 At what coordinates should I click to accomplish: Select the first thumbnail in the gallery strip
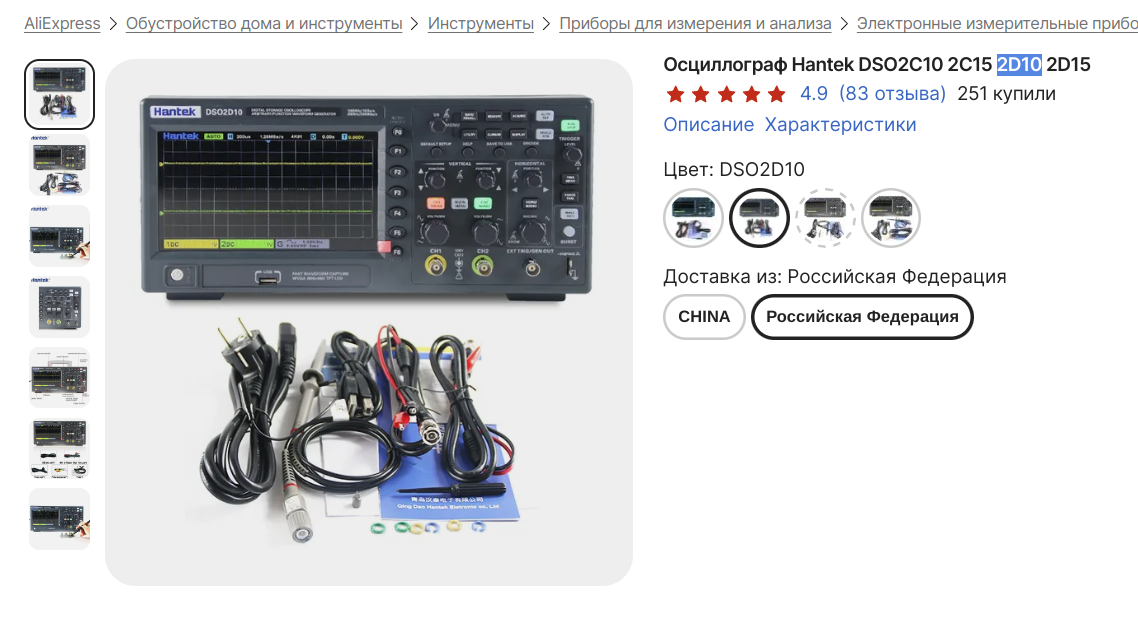[60, 94]
